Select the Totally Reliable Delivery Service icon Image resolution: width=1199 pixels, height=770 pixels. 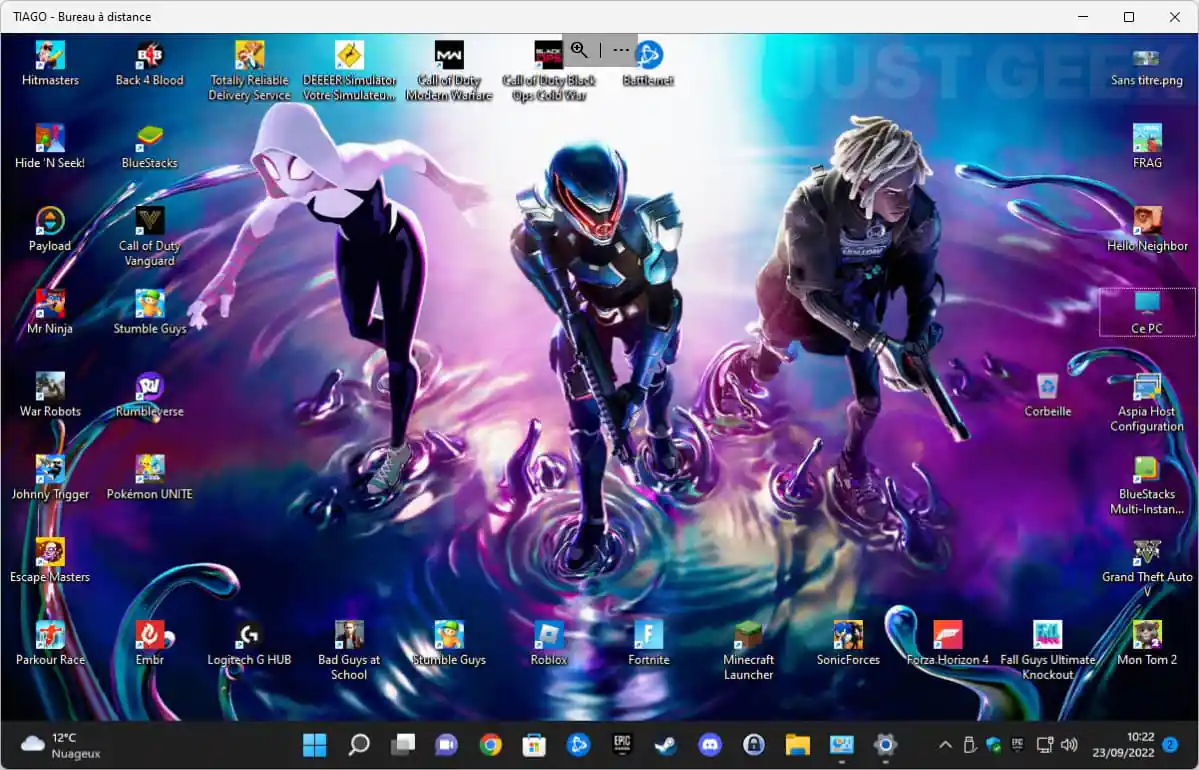[249, 70]
